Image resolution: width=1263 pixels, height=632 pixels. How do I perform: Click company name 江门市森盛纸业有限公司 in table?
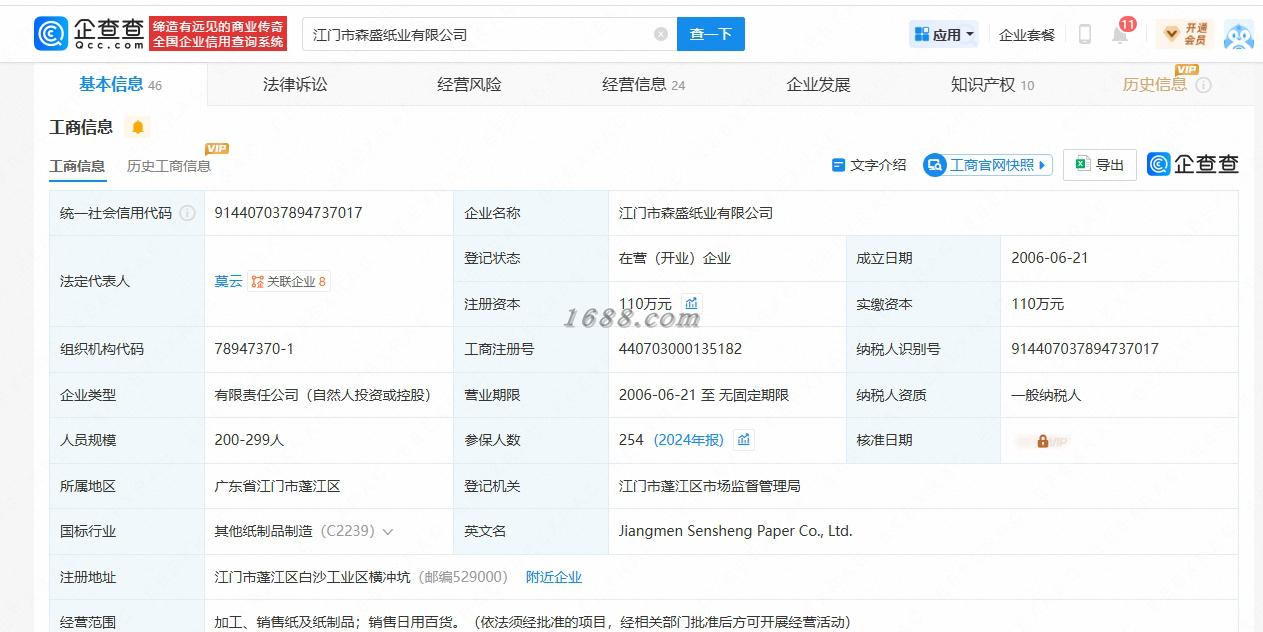[x=696, y=213]
